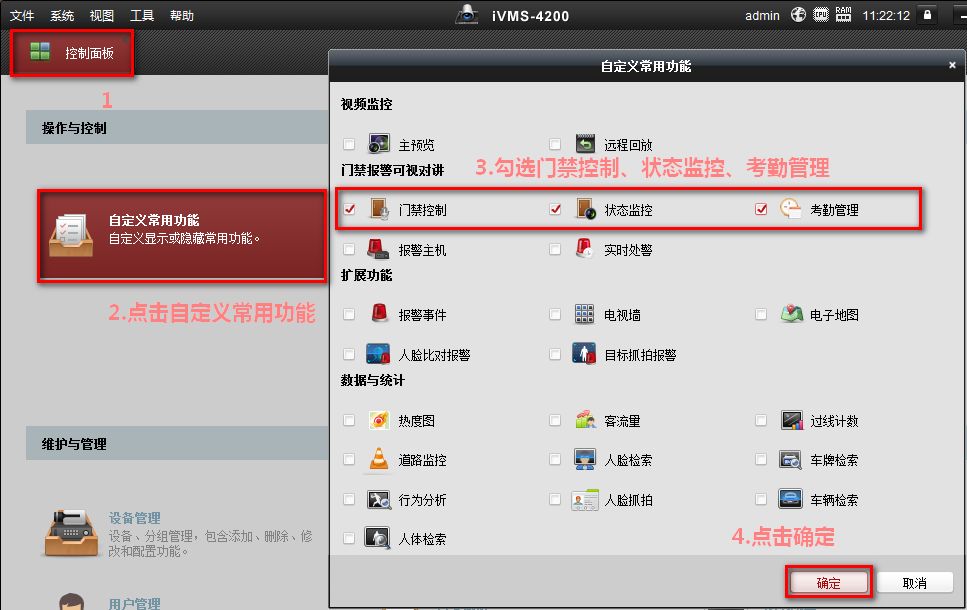Uncheck the 门禁控制 checkbox

tap(349, 210)
